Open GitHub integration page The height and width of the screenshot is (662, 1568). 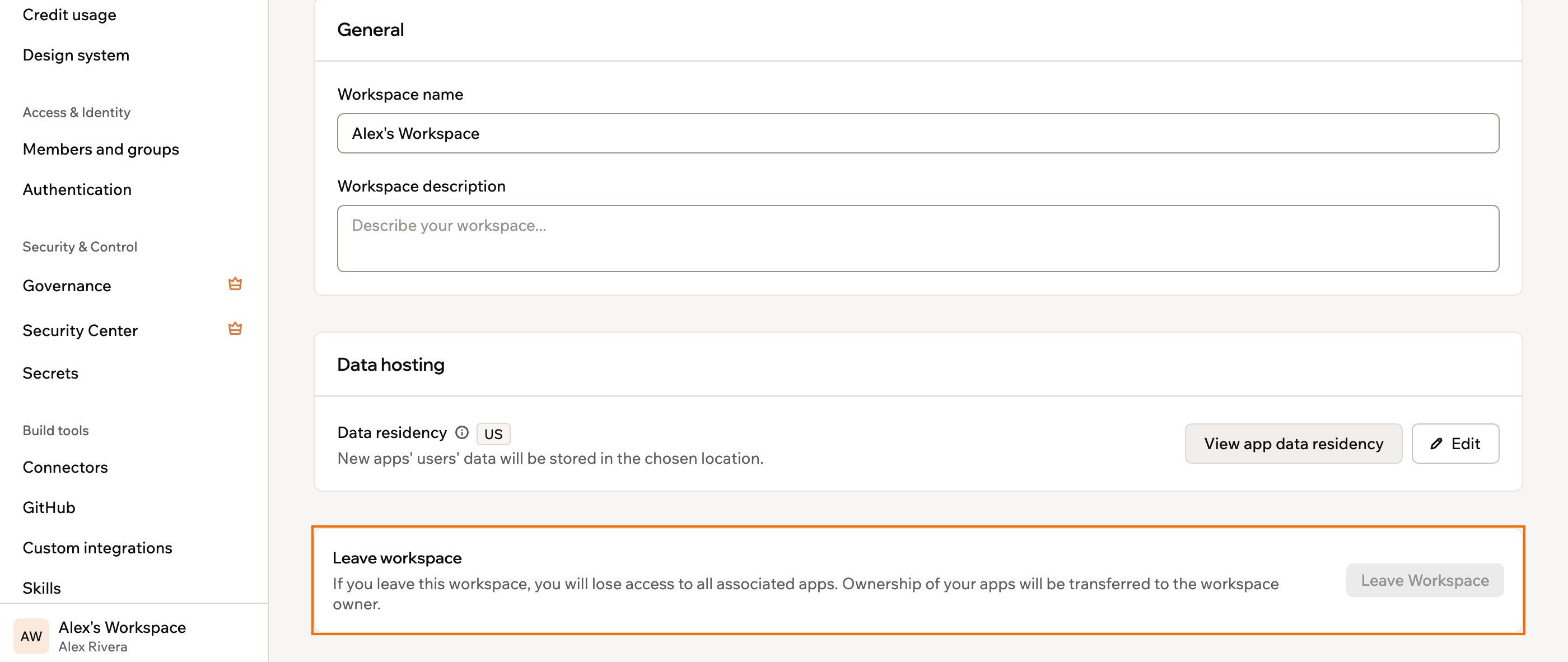(x=49, y=507)
